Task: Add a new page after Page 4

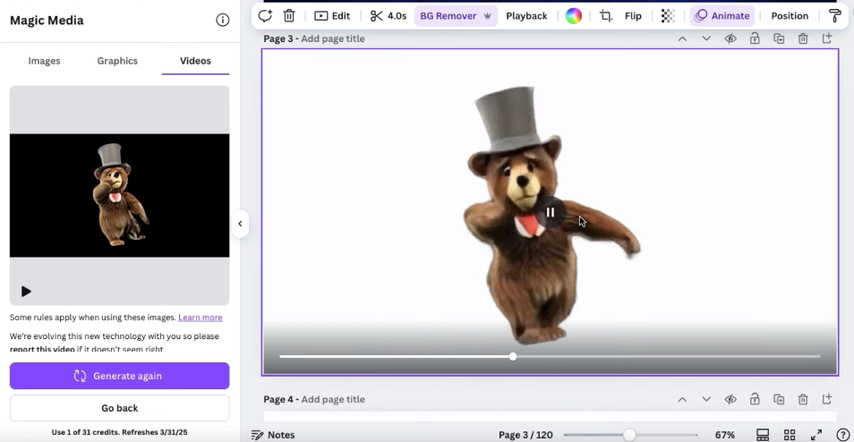Action: [827, 400]
